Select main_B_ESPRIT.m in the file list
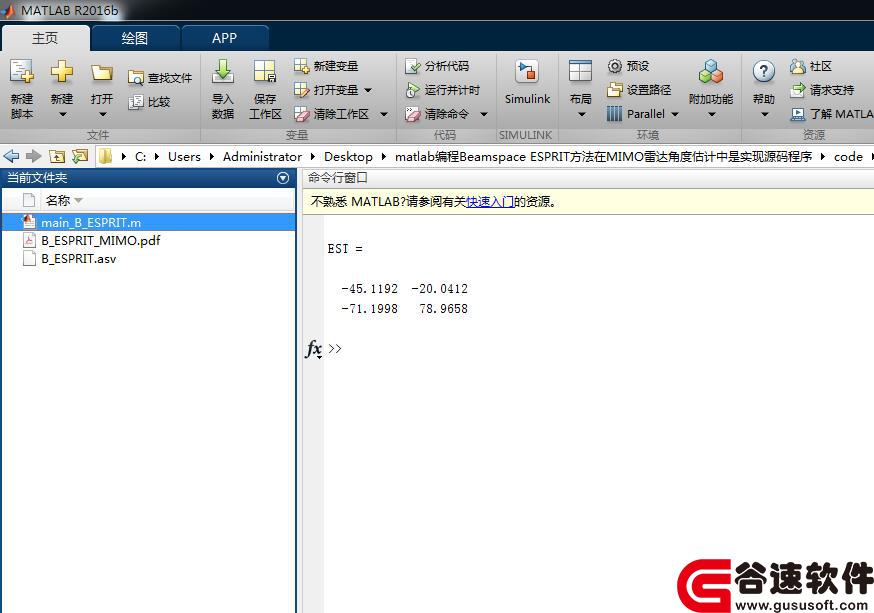 pyautogui.click(x=148, y=222)
